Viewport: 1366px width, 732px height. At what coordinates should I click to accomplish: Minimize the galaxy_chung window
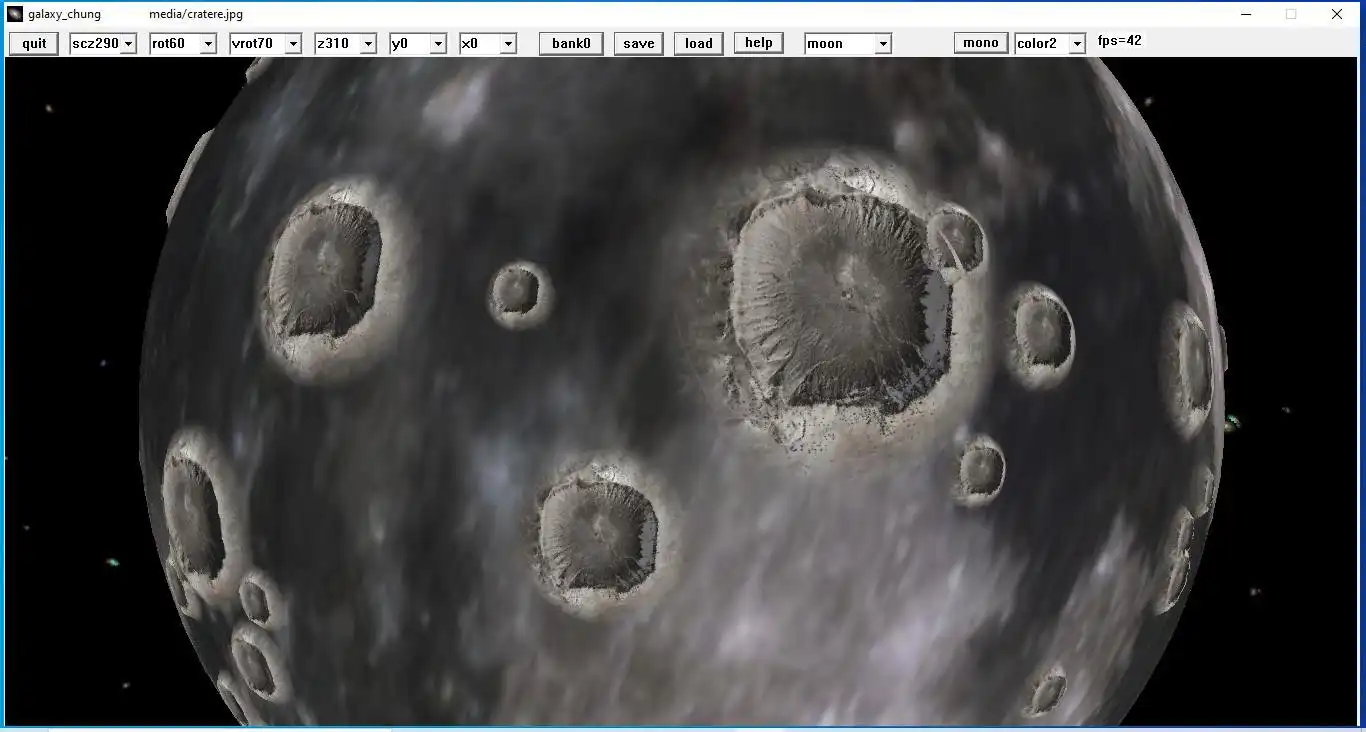(x=1246, y=14)
